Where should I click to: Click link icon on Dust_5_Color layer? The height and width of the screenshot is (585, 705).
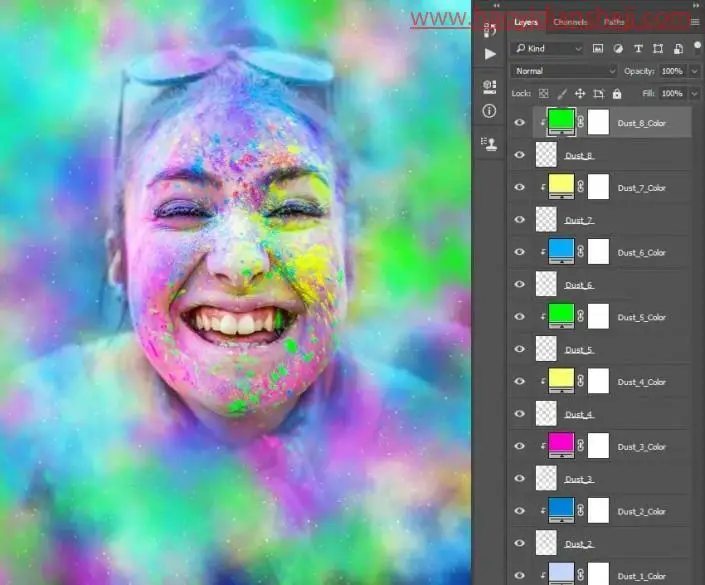[580, 316]
